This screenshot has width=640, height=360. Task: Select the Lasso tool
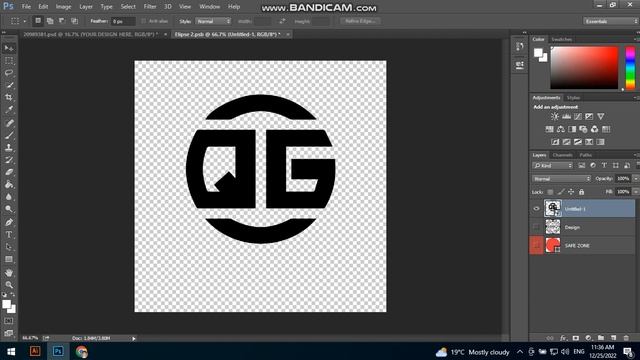[x=9, y=73]
